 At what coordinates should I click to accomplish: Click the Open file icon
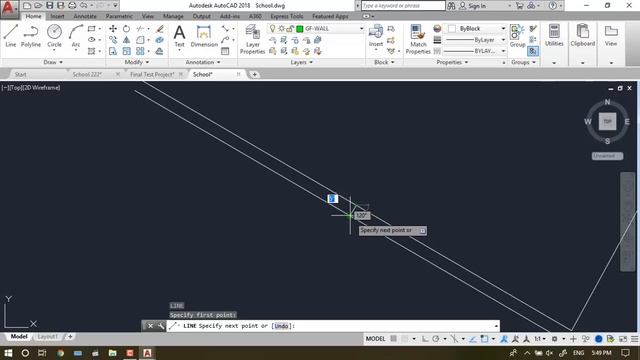pyautogui.click(x=38, y=5)
